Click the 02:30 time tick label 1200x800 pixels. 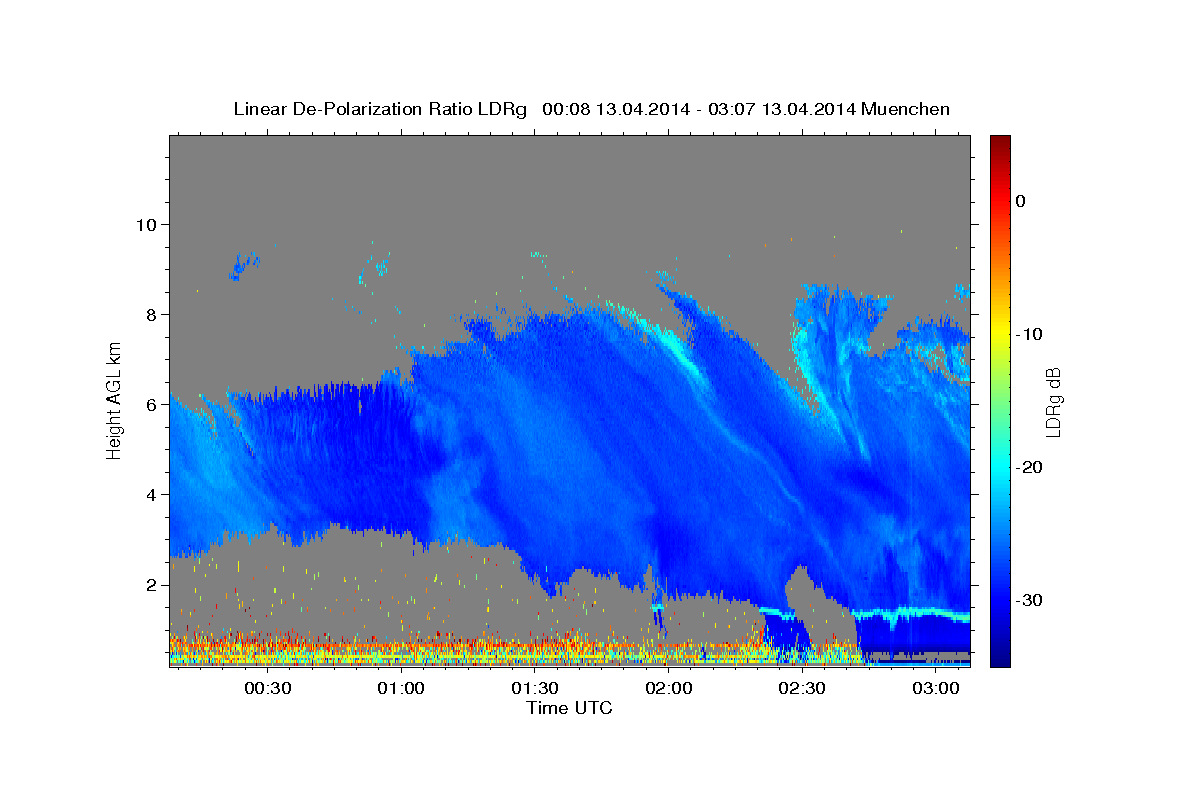[x=802, y=688]
